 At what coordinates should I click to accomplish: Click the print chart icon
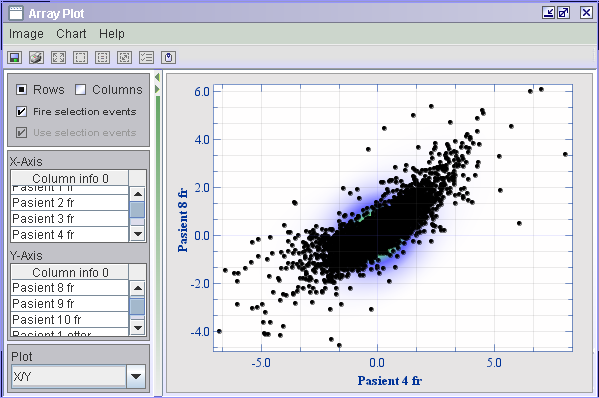pyautogui.click(x=37, y=58)
